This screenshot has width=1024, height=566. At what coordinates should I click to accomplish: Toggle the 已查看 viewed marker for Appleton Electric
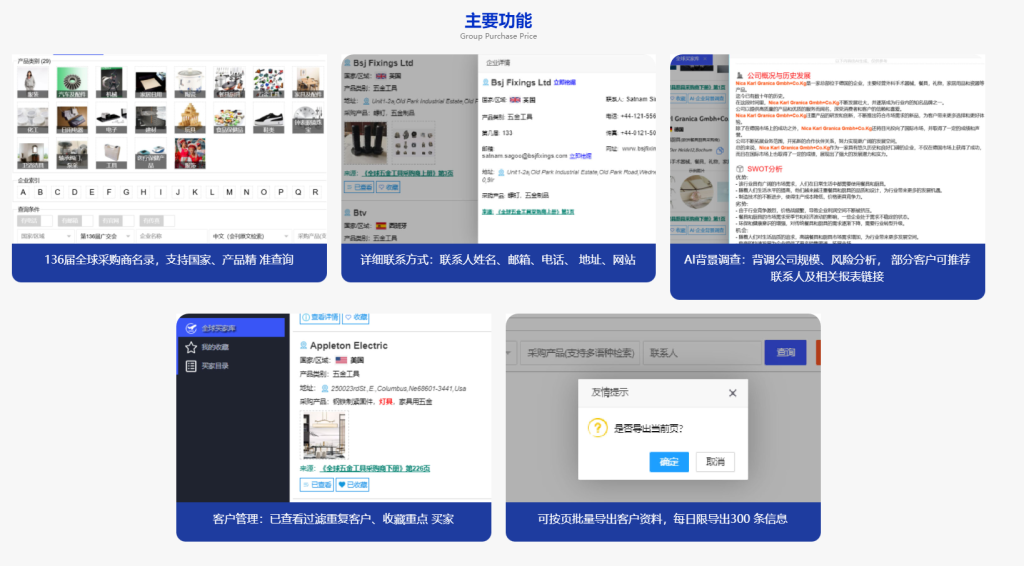point(317,485)
